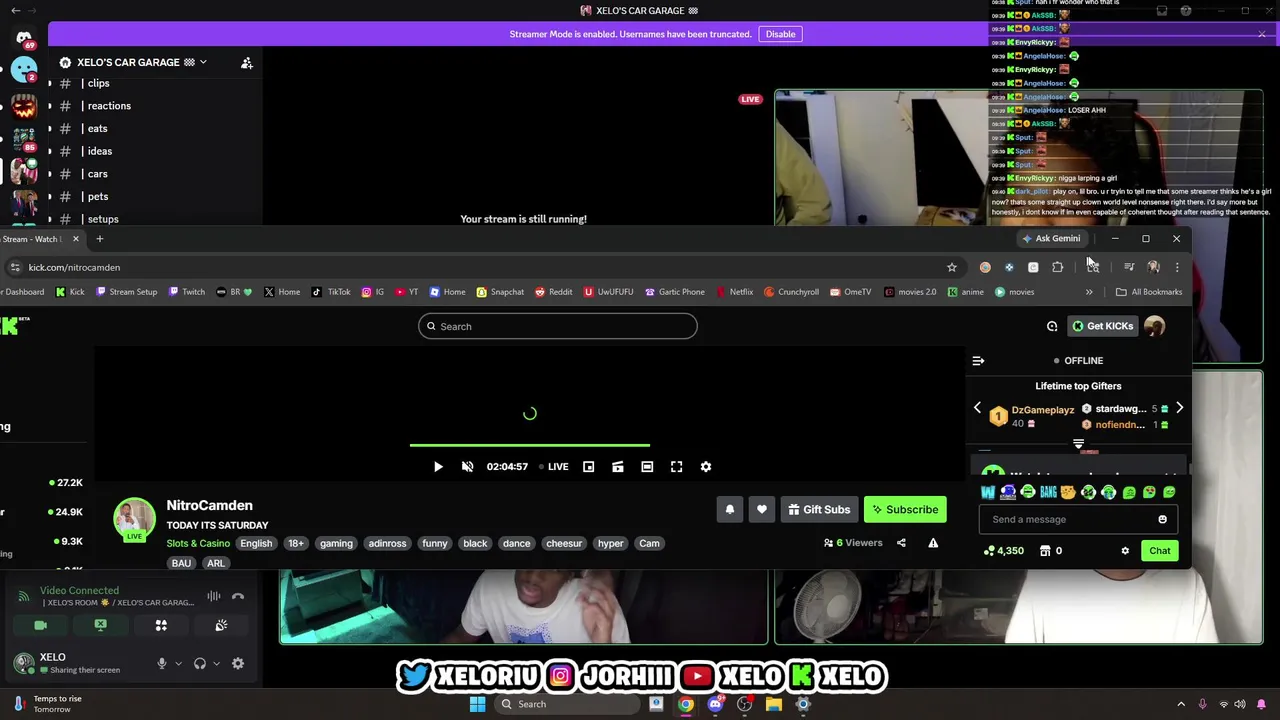Click the green Subscribe button

point(905,510)
